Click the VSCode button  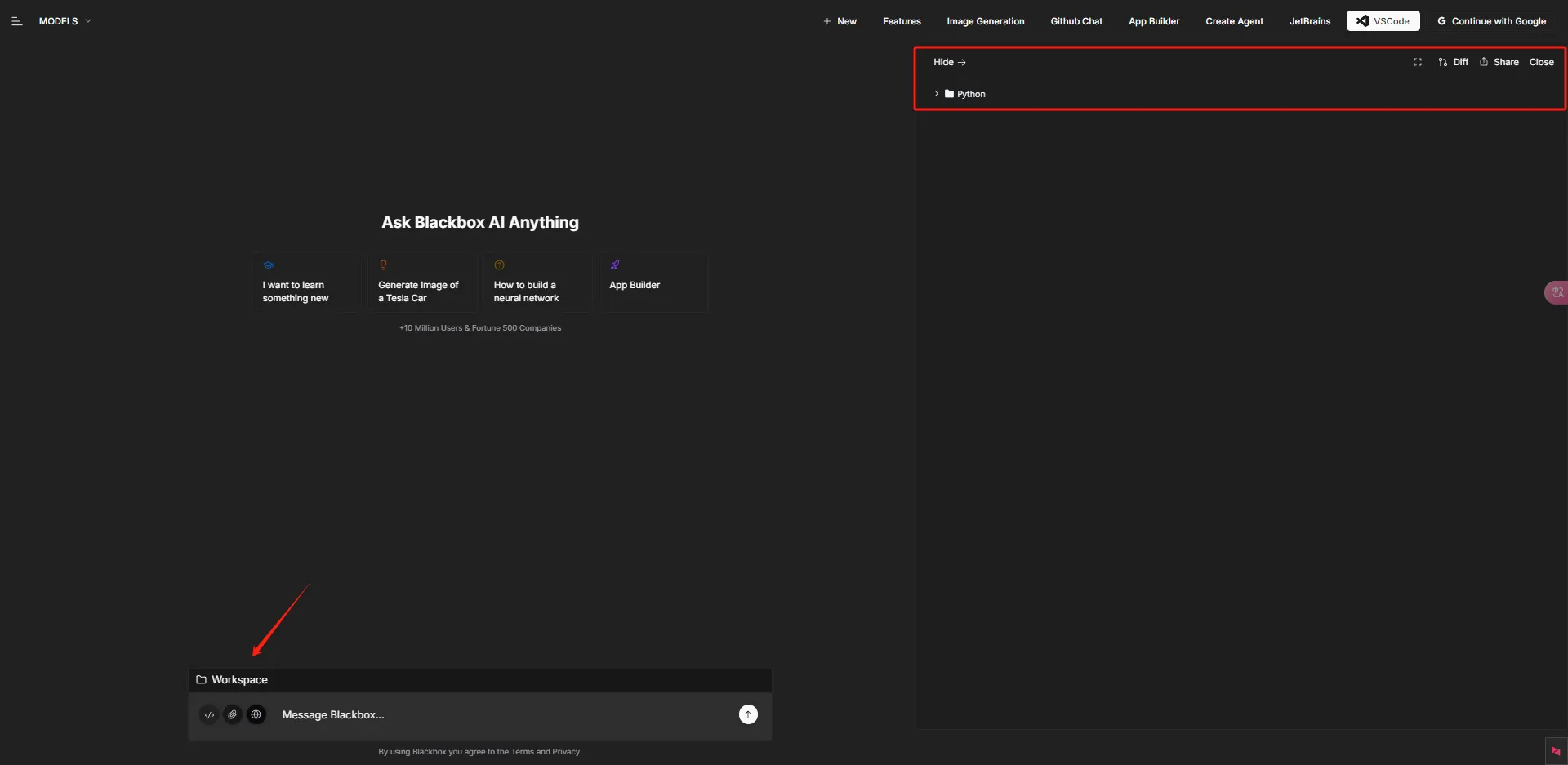[x=1383, y=21]
